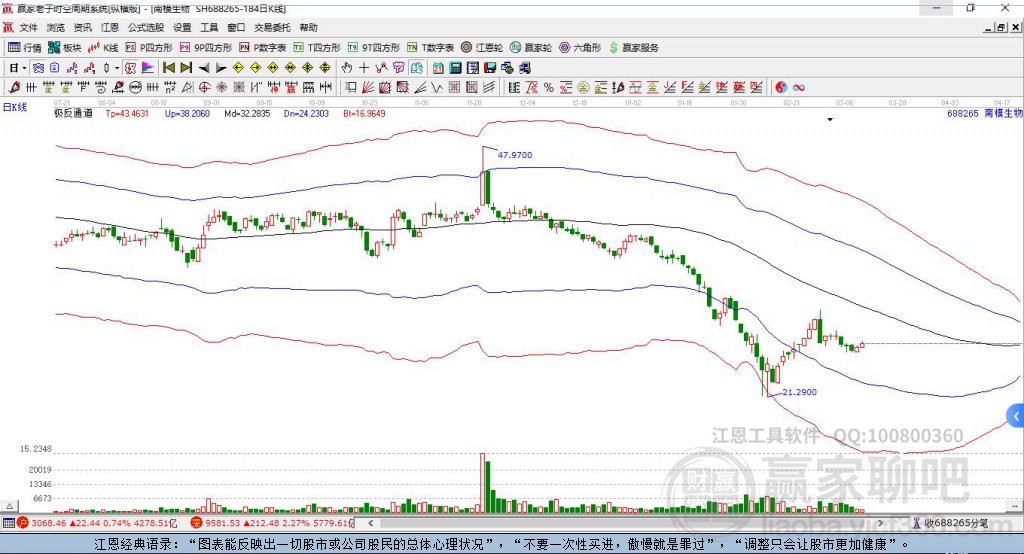The width and height of the screenshot is (1024, 554).
Task: Open the 文件 menu
Action: [28, 27]
